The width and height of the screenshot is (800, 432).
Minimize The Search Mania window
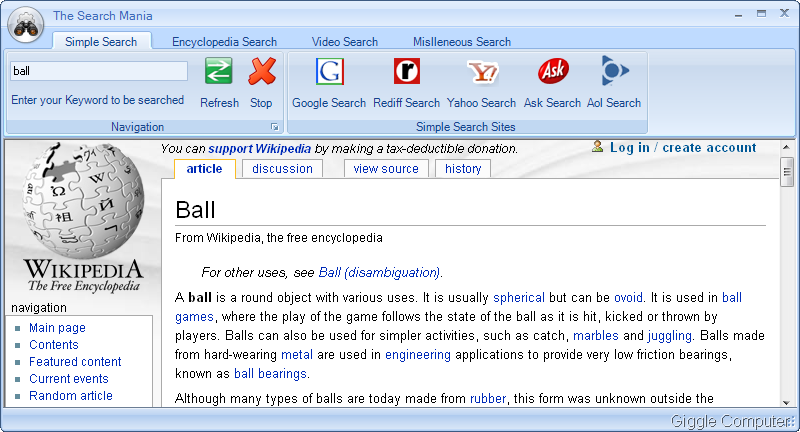click(x=738, y=15)
